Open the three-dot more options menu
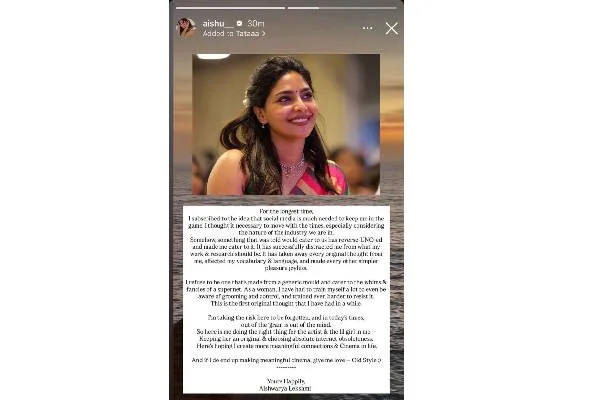 click(x=367, y=28)
